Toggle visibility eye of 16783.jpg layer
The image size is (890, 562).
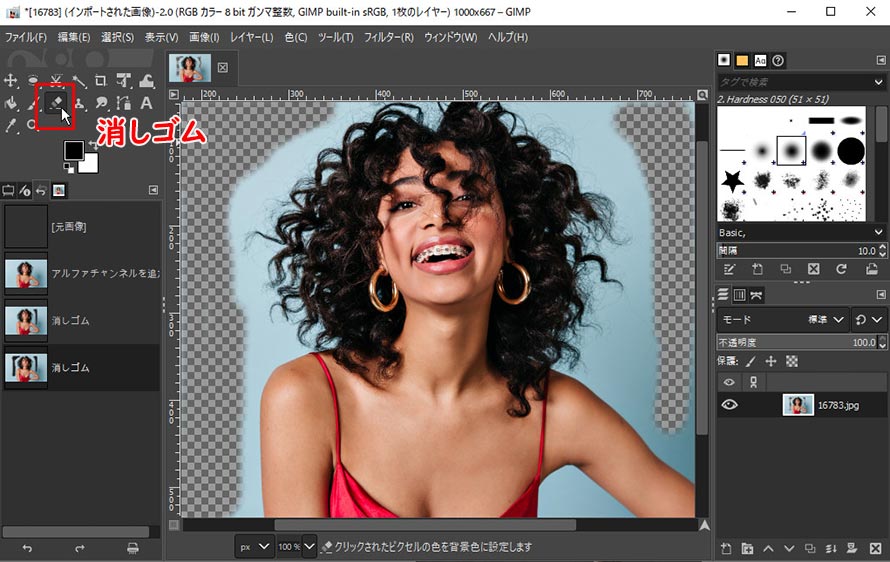[730, 404]
